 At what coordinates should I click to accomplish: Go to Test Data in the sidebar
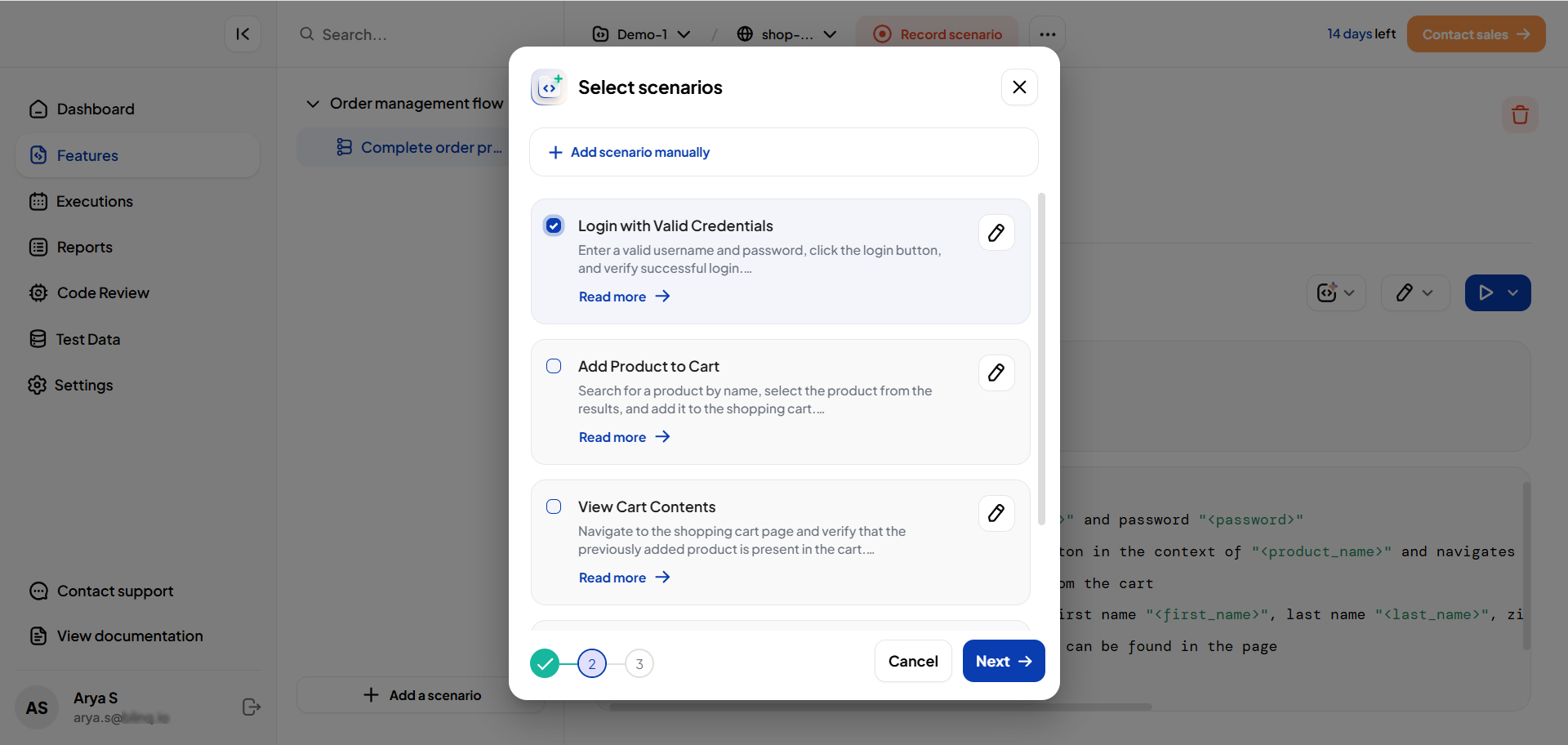(87, 339)
